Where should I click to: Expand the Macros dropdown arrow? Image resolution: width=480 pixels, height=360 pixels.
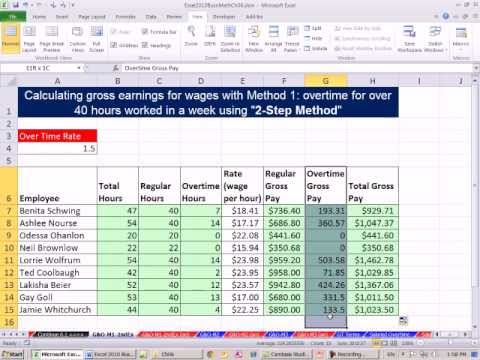(x=461, y=50)
